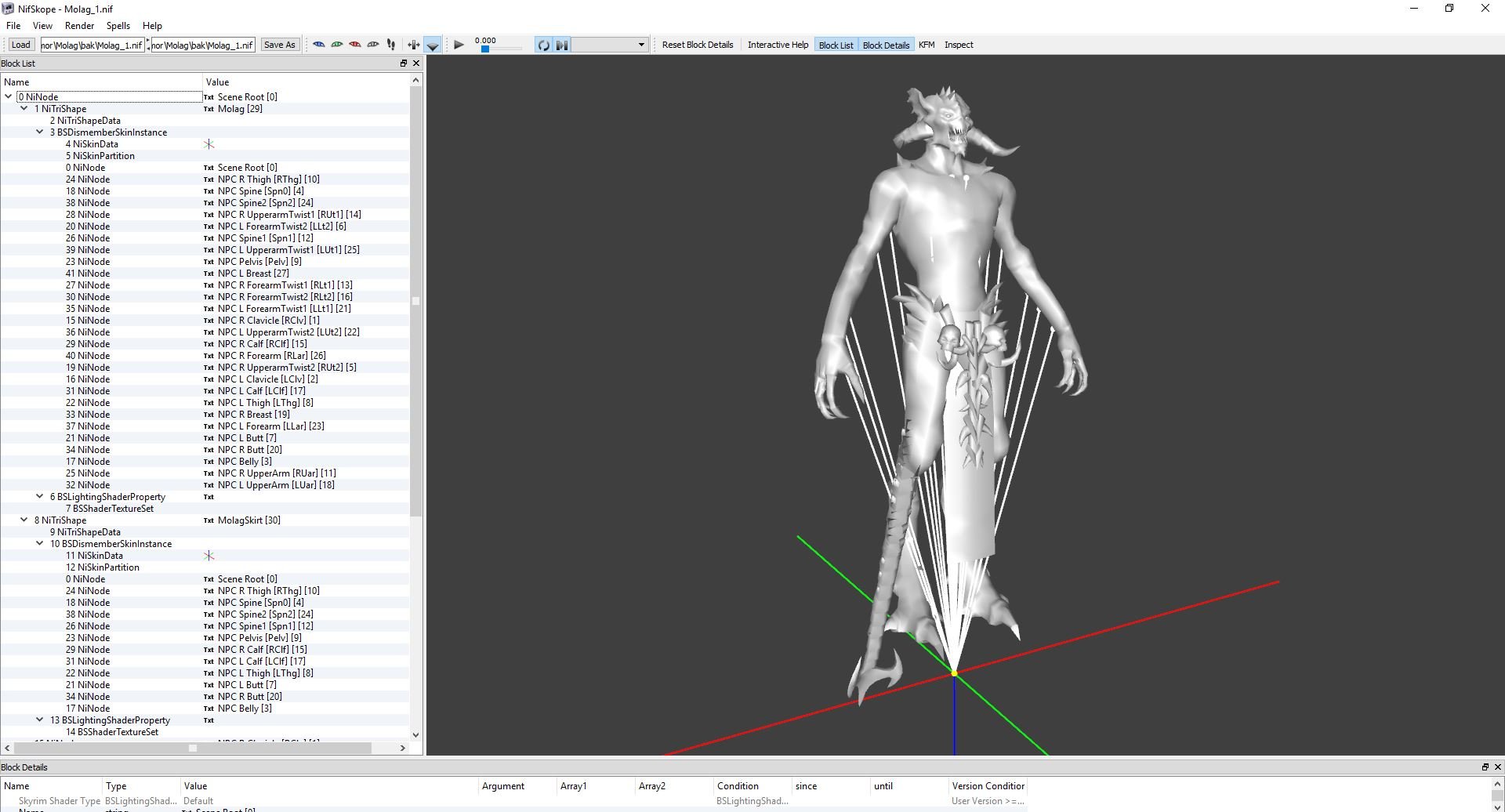Collapse the 0 NiNode root tree
Image resolution: width=1505 pixels, height=812 pixels.
pyautogui.click(x=9, y=97)
